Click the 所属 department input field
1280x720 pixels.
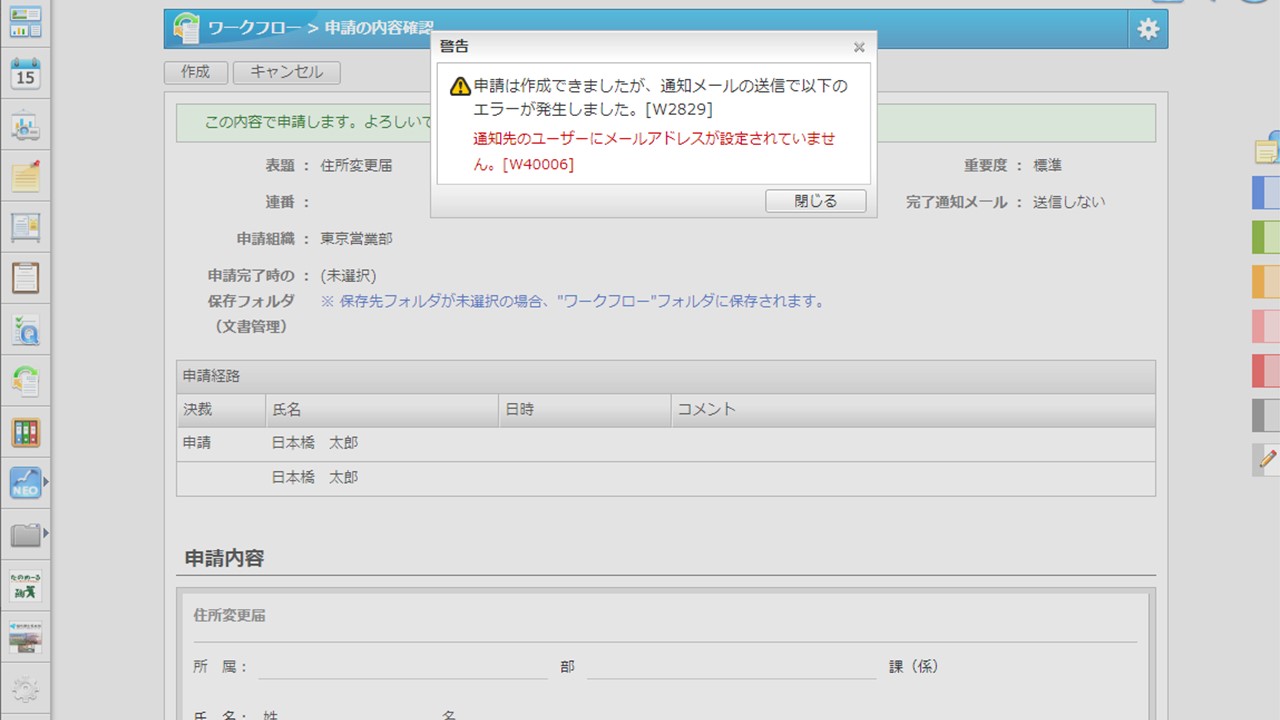pyautogui.click(x=402, y=667)
